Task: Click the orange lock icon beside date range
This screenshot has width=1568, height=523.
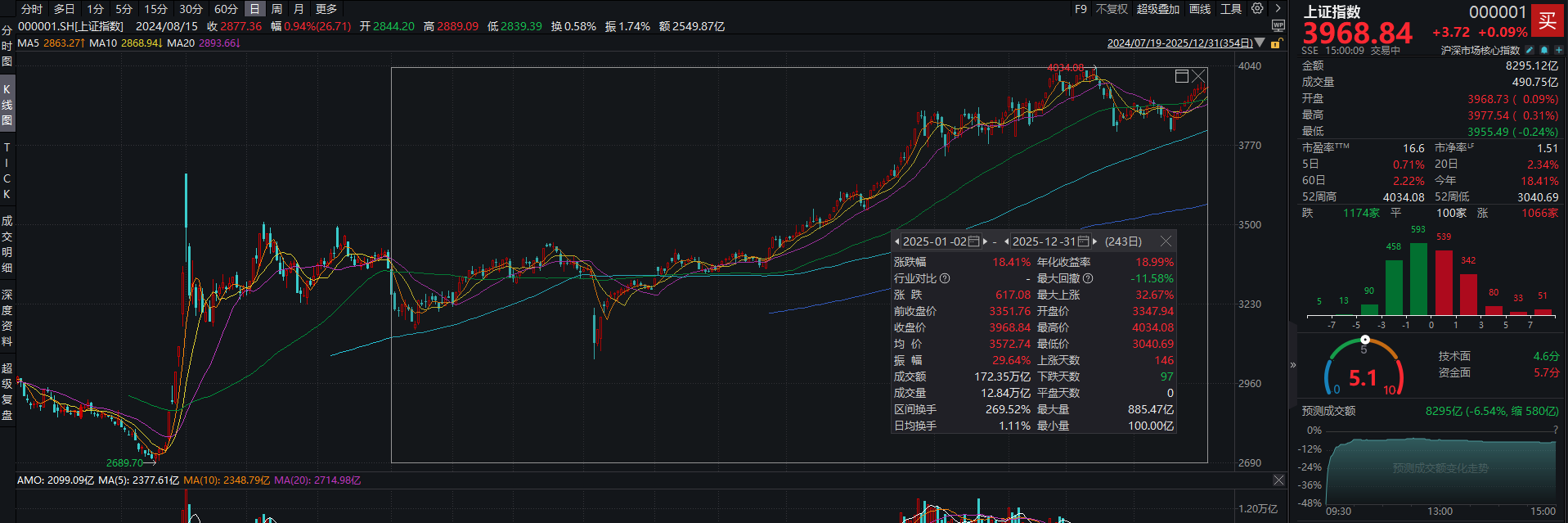Action: (x=1277, y=43)
